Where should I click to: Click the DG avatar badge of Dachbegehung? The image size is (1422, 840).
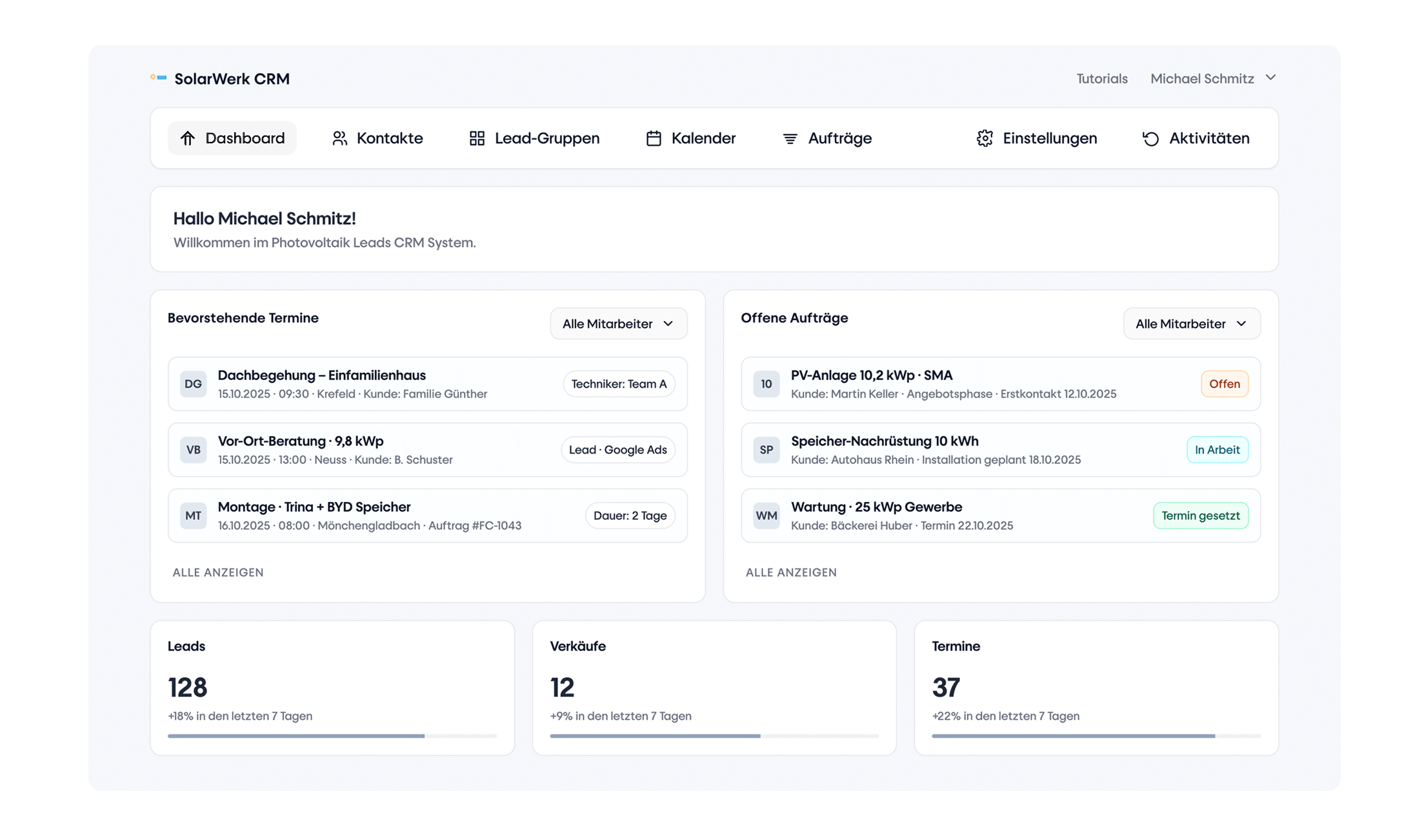(193, 384)
